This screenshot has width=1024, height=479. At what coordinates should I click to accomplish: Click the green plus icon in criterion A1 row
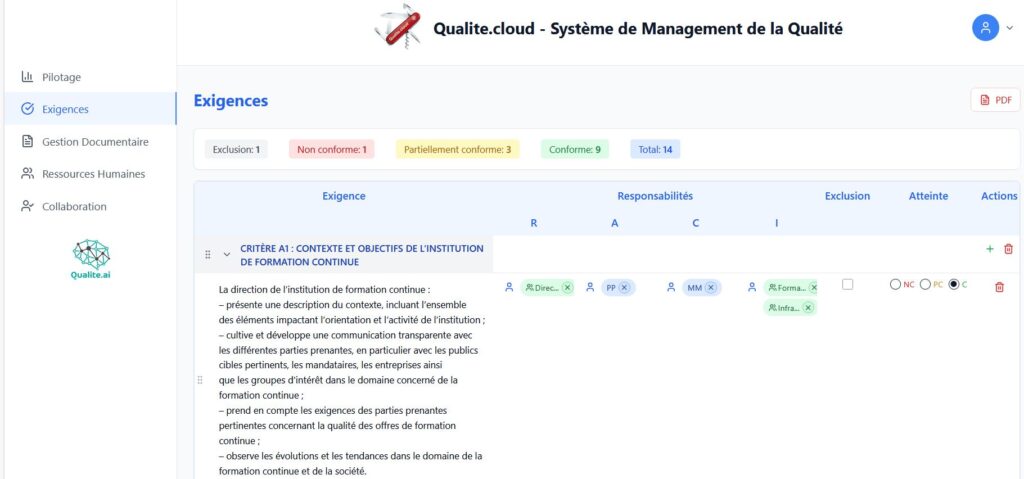tap(990, 249)
